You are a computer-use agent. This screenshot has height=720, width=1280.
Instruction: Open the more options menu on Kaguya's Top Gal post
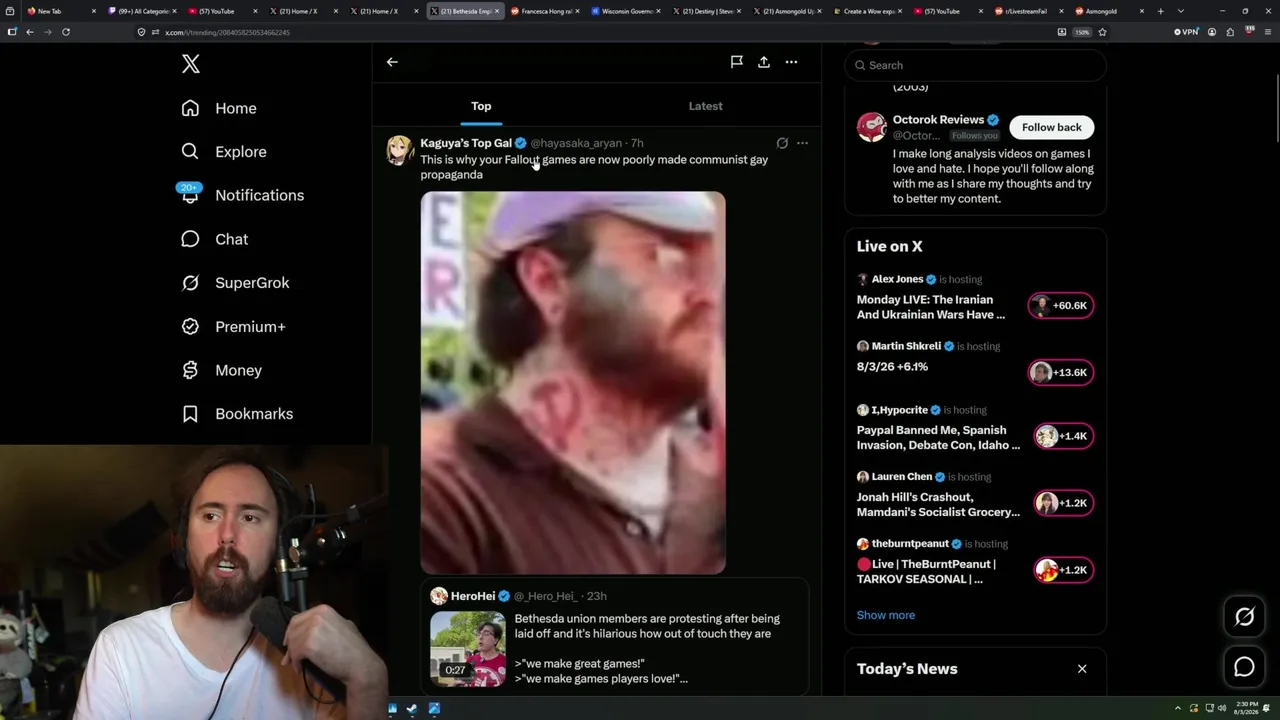802,143
